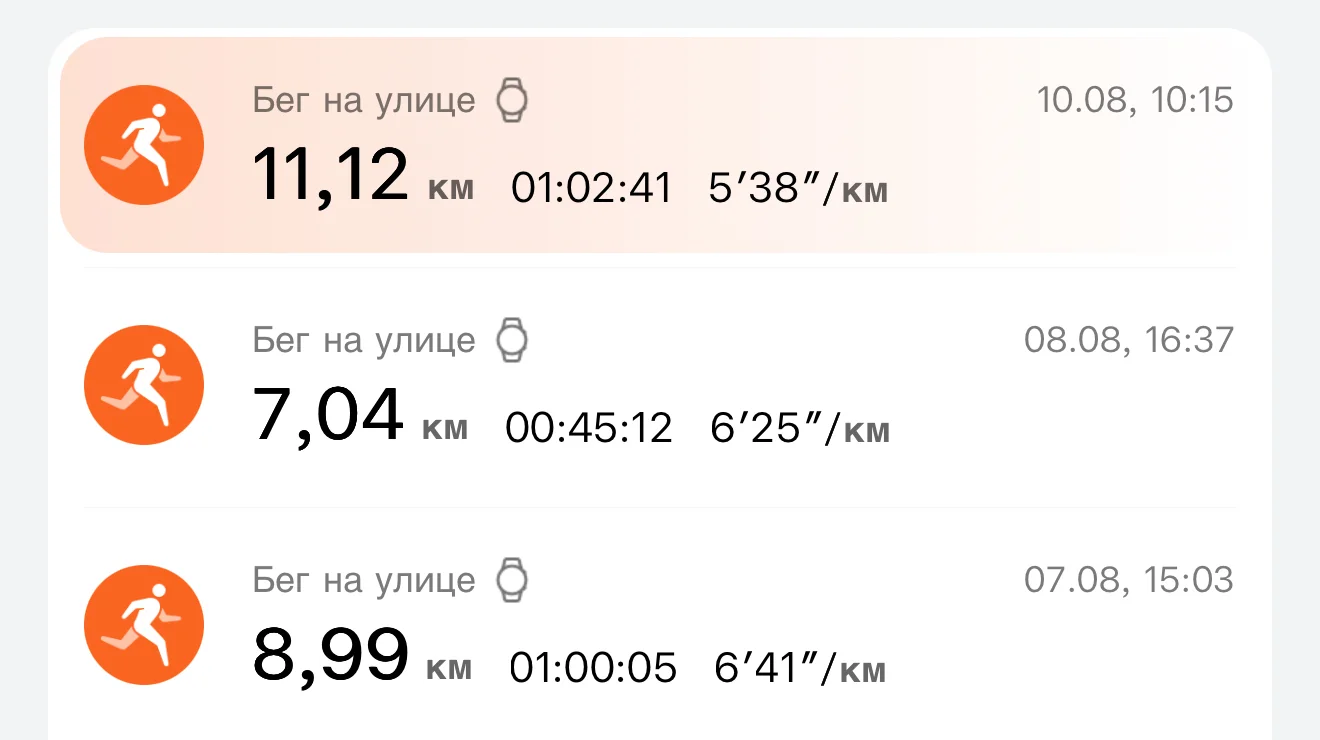Click the watch icon on the 07.08 run

(x=512, y=580)
